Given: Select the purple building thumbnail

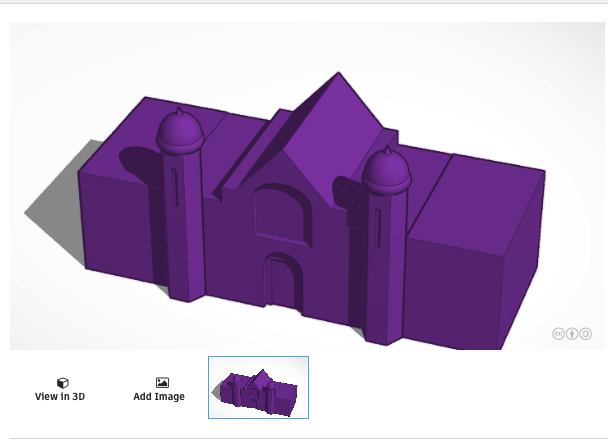Looking at the screenshot, I should [x=258, y=387].
